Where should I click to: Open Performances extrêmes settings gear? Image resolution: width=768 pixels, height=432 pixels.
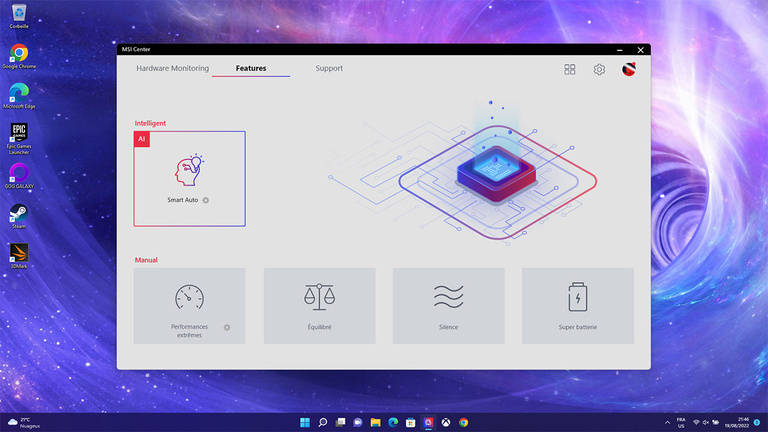pos(227,327)
